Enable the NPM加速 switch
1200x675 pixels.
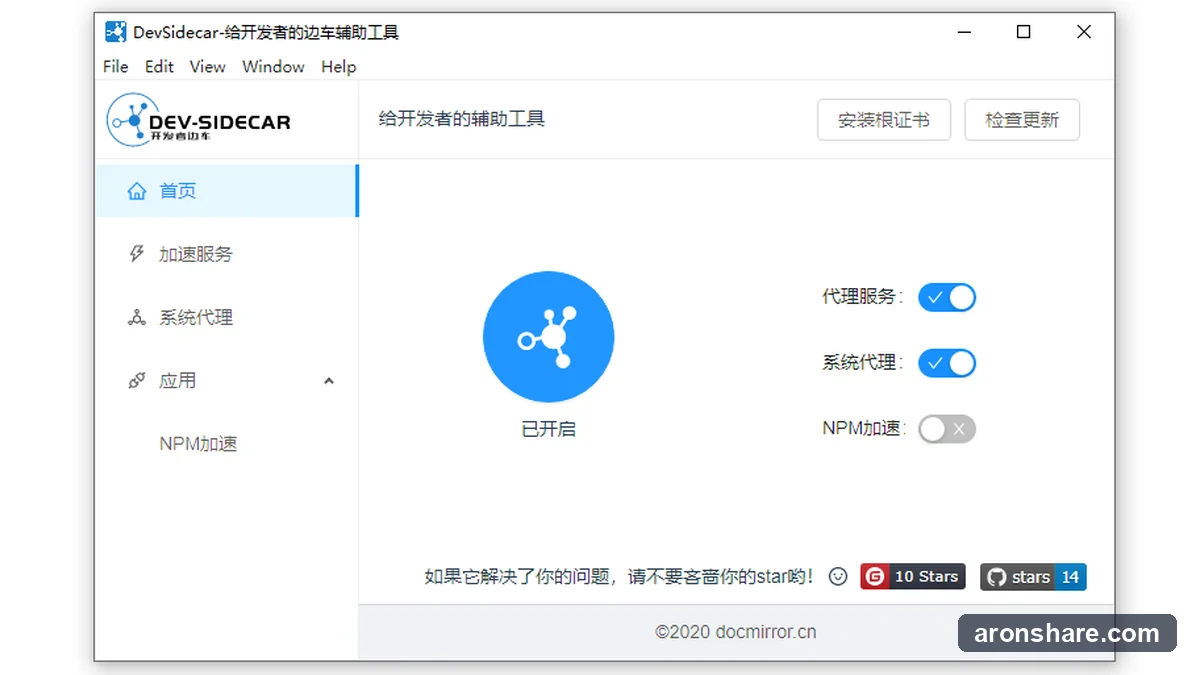point(947,430)
